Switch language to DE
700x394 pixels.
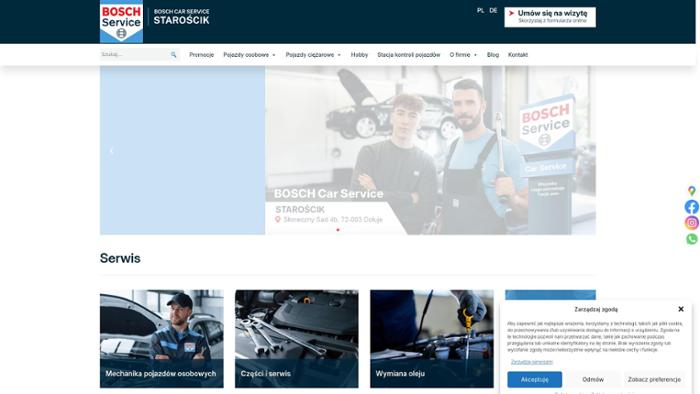493,10
